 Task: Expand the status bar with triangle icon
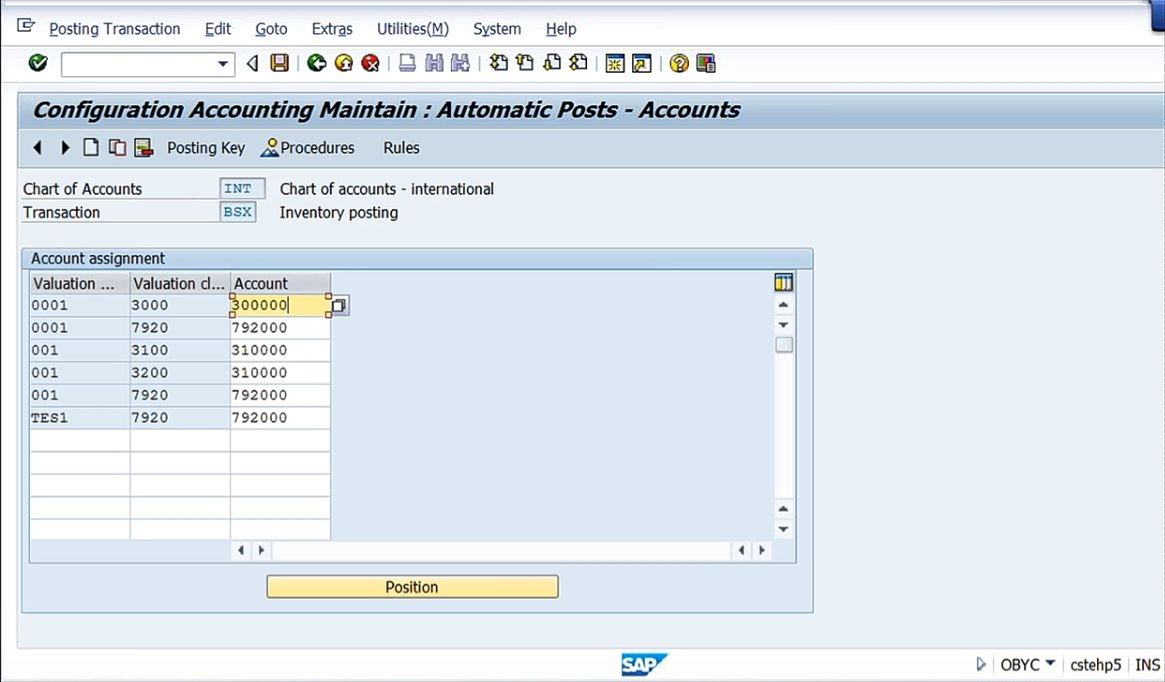coord(981,664)
